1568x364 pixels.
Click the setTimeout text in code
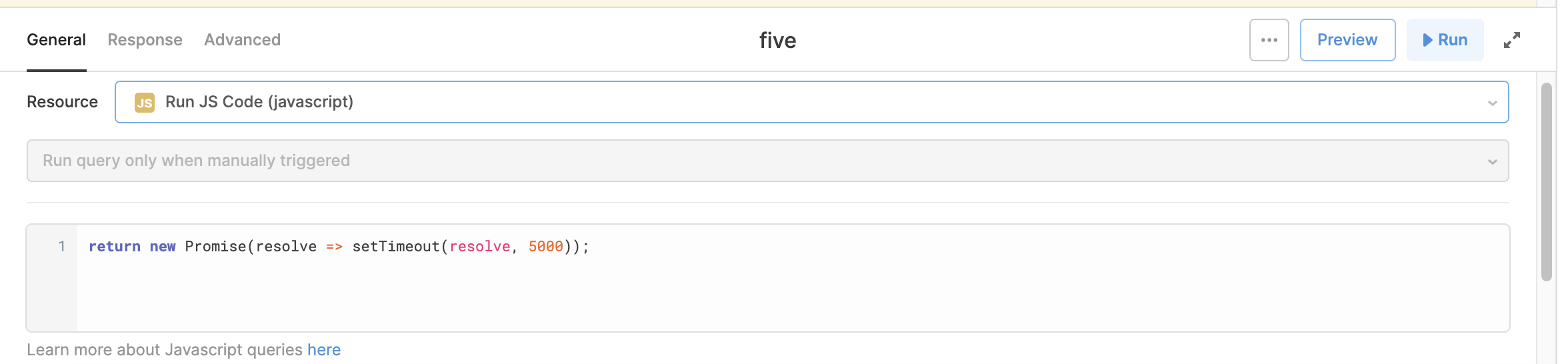point(395,247)
